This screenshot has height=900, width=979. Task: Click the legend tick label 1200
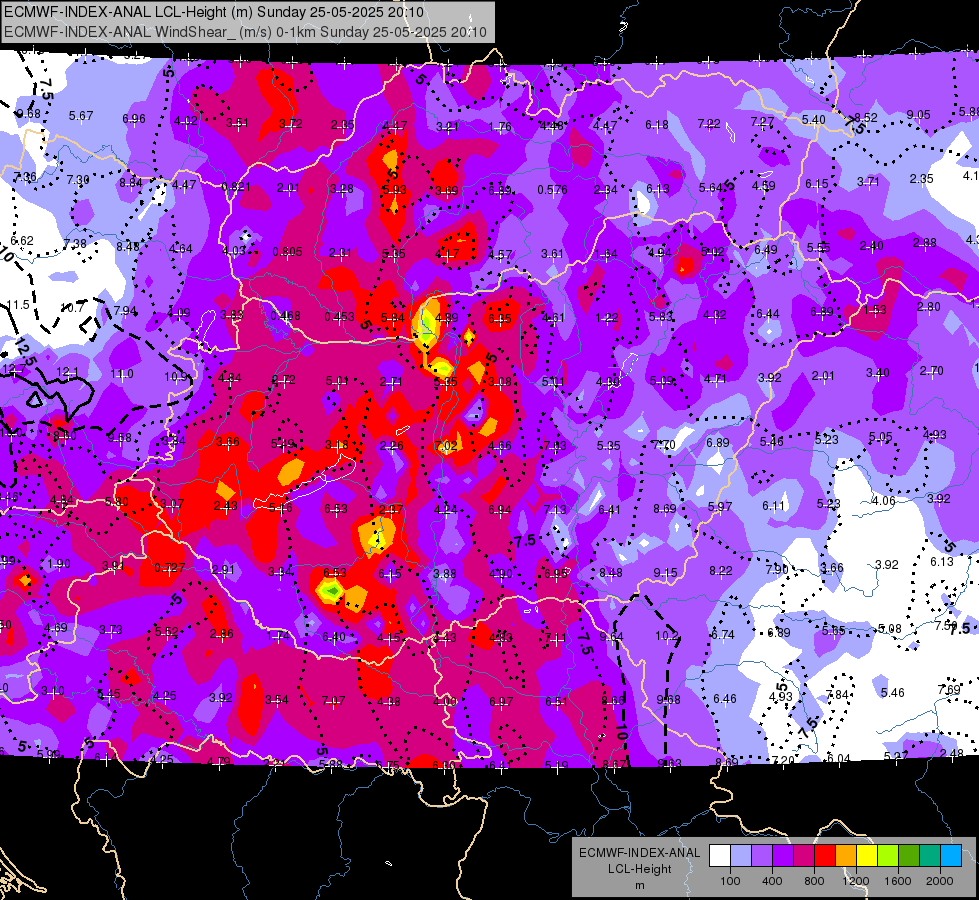coord(855,881)
